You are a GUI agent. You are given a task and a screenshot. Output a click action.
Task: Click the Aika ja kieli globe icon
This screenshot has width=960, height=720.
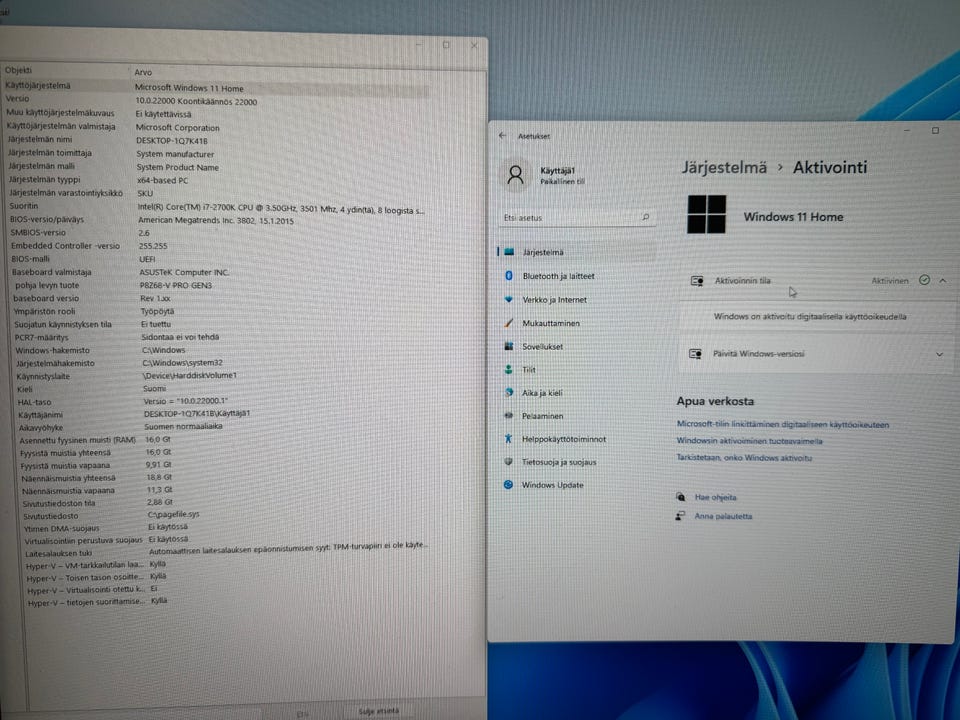click(508, 392)
